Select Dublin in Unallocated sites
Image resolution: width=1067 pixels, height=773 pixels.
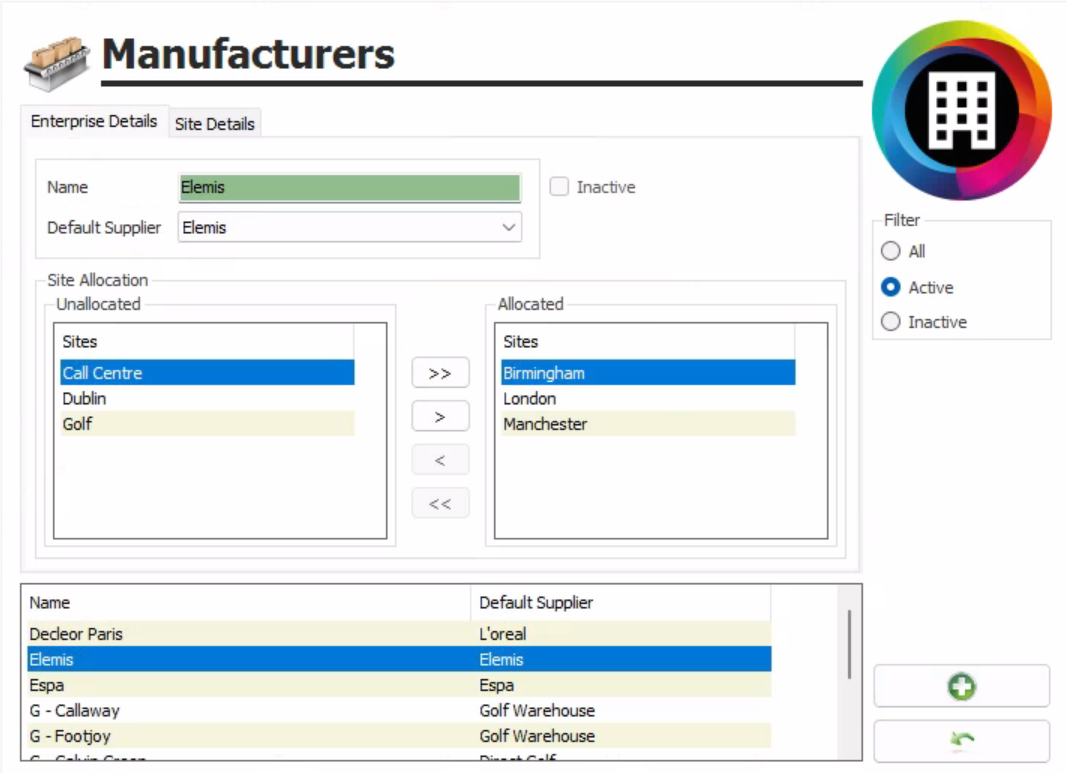pos(207,398)
